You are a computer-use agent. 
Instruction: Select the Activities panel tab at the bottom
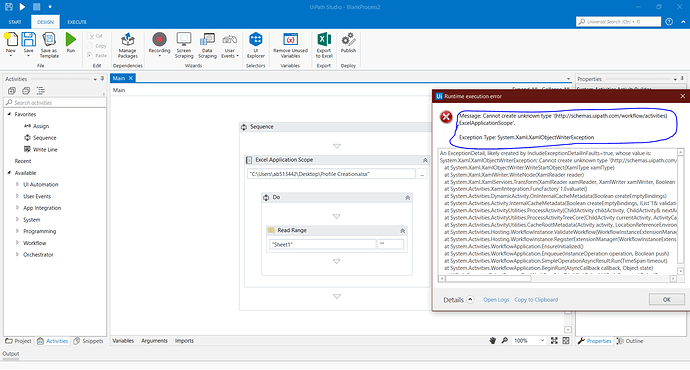tap(53, 341)
